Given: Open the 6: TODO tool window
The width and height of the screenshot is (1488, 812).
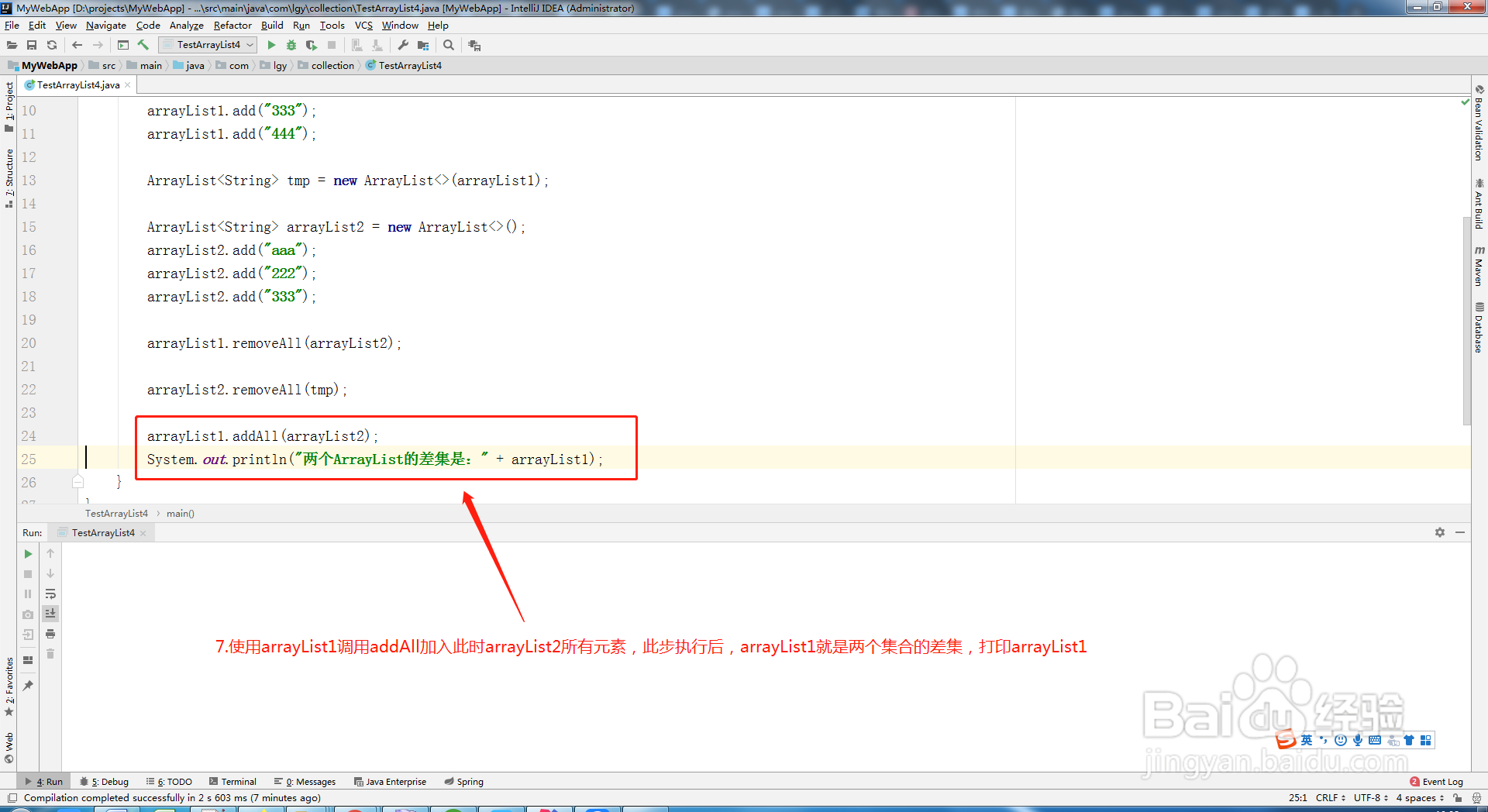Looking at the screenshot, I should coord(169,782).
